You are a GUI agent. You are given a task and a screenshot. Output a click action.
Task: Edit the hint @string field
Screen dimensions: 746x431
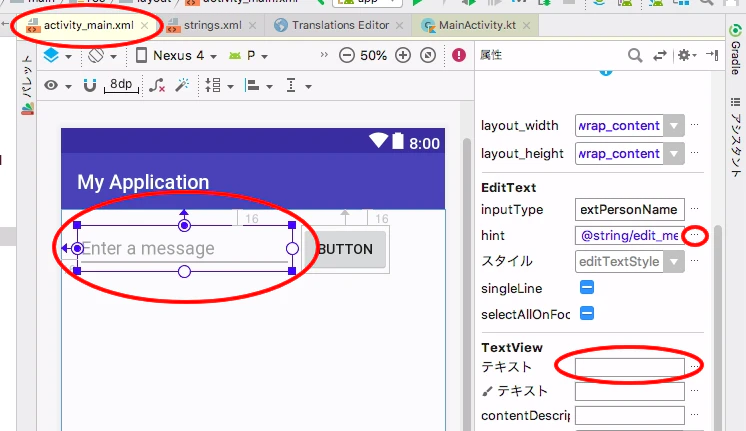629,235
